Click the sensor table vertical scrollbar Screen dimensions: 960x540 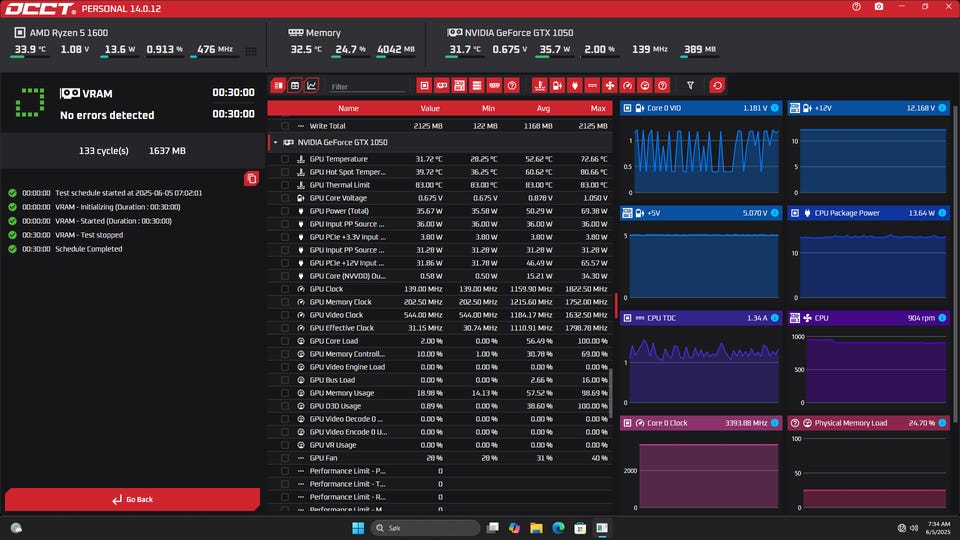tap(610, 392)
